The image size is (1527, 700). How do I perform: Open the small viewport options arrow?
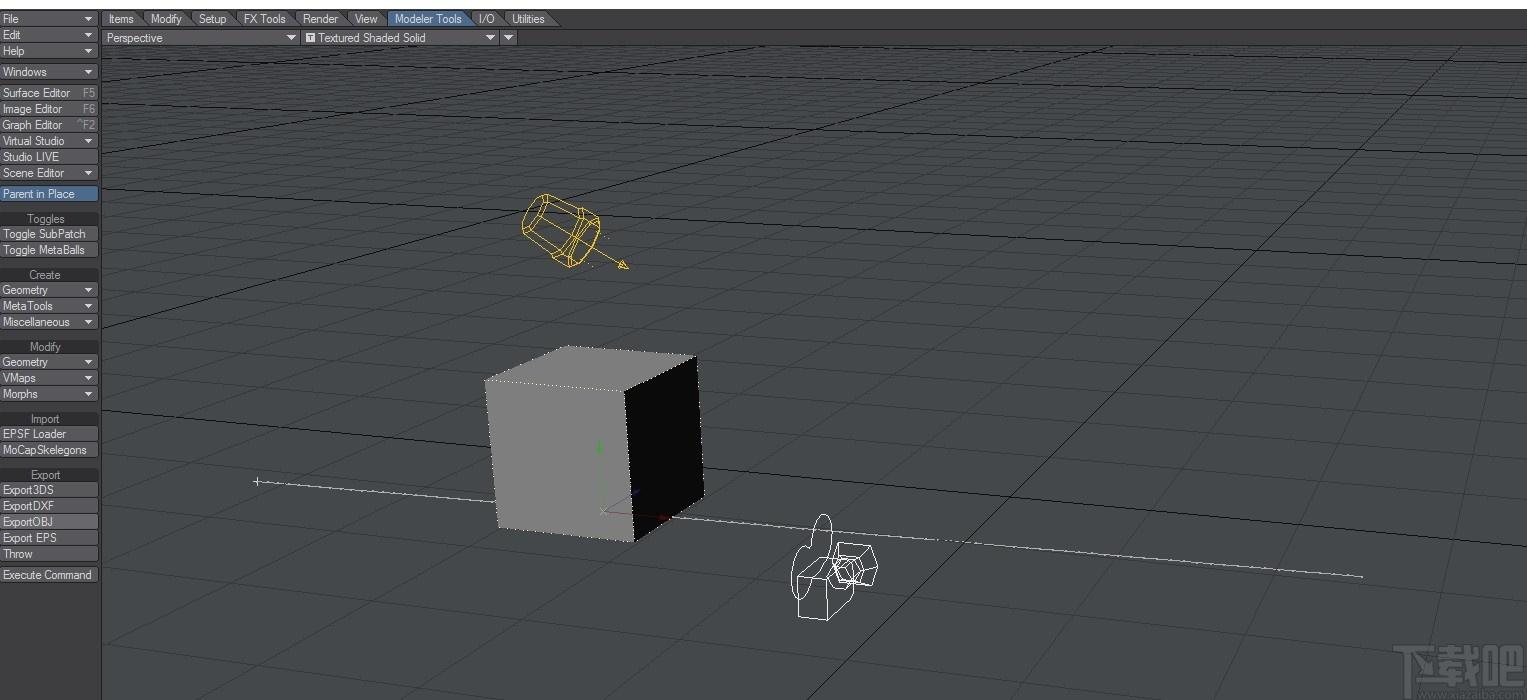pos(508,37)
